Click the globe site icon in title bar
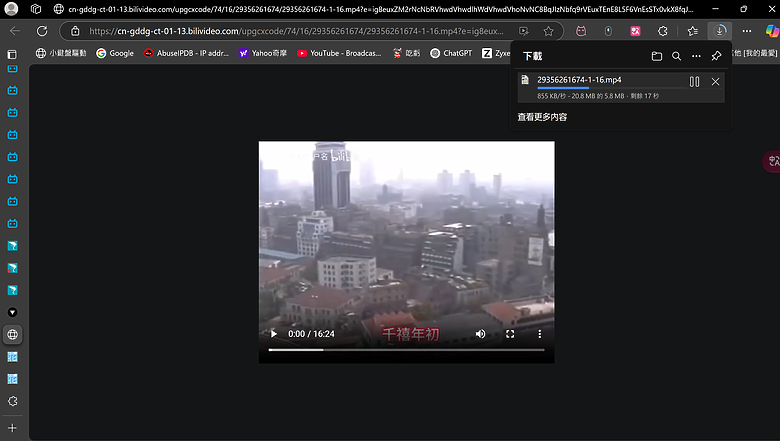The image size is (780, 441). pyautogui.click(x=59, y=8)
